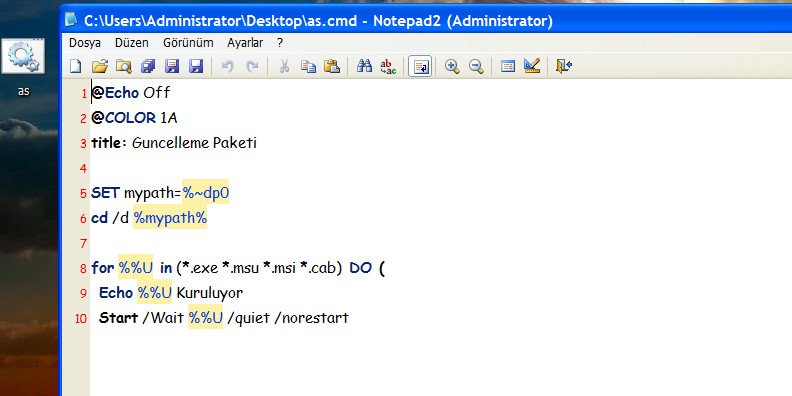
Task: Click 'Start' keyword on line 10
Action: (119, 318)
